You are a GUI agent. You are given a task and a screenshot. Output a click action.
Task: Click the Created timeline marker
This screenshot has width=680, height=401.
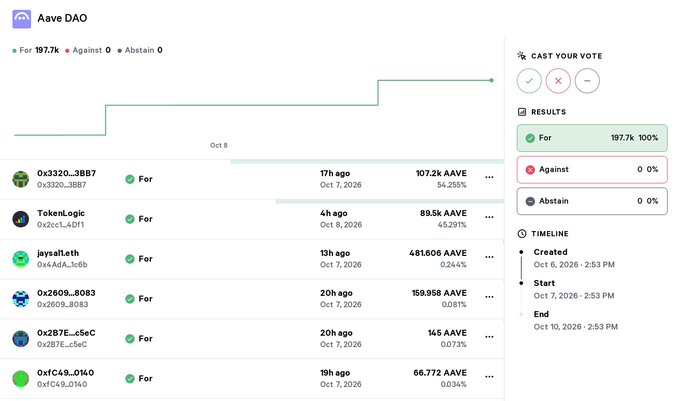click(521, 252)
